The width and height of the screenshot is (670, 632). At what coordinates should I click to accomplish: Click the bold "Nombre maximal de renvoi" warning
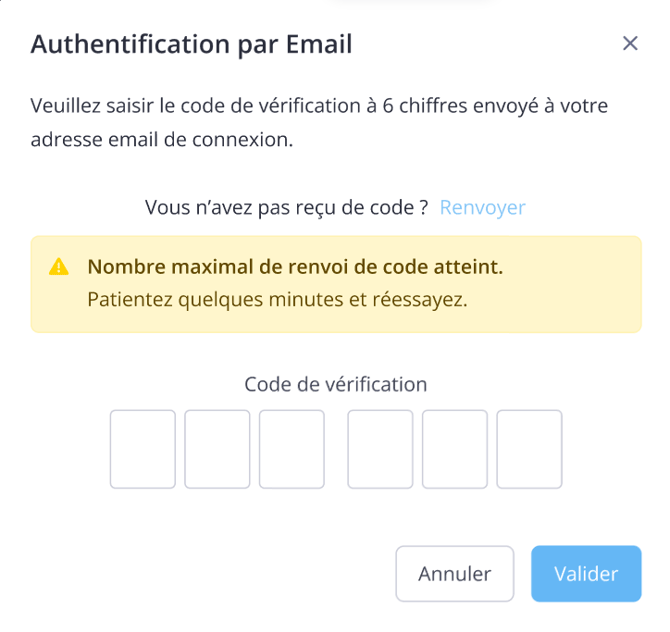295,267
